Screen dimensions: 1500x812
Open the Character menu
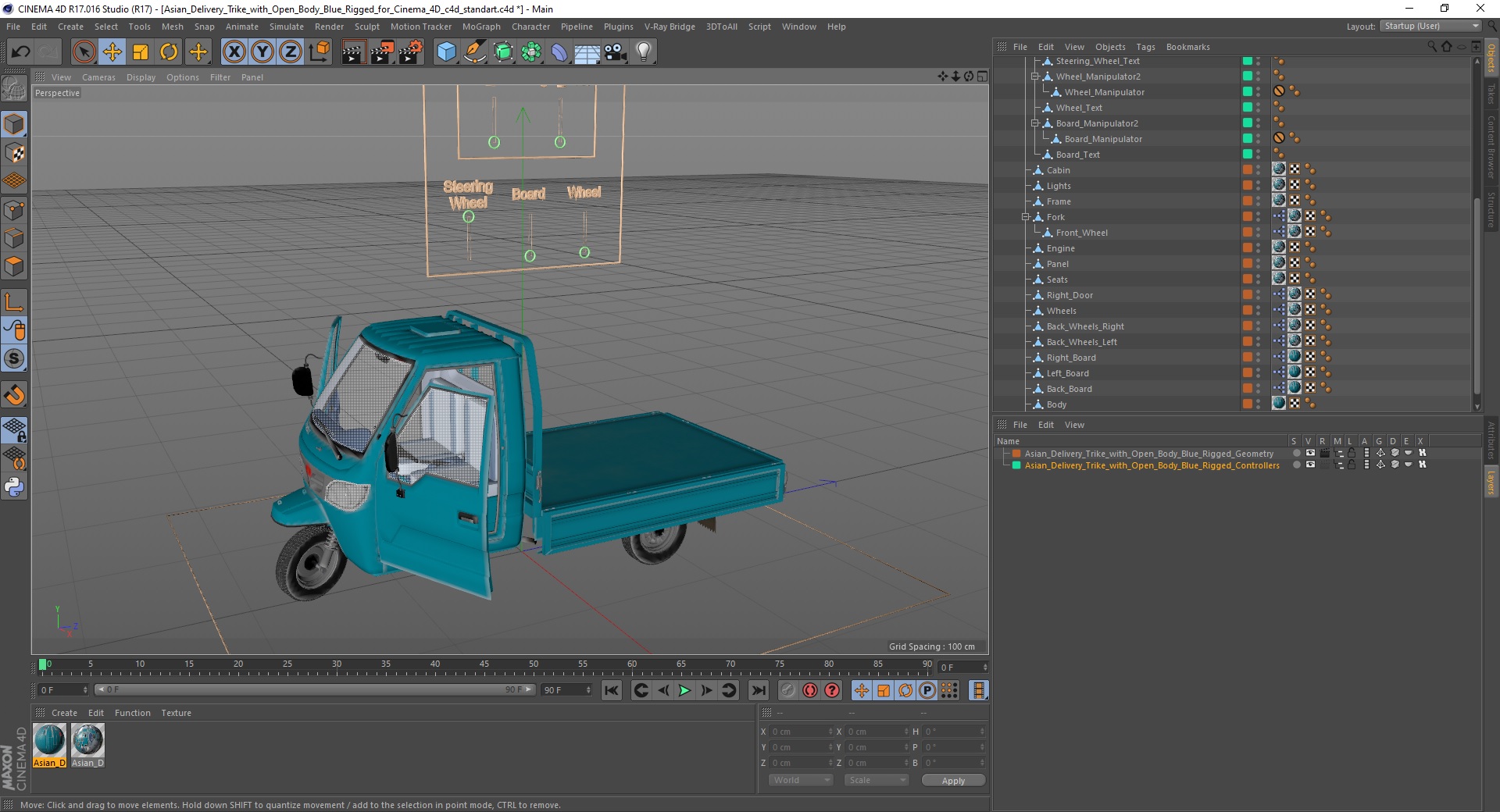(530, 27)
